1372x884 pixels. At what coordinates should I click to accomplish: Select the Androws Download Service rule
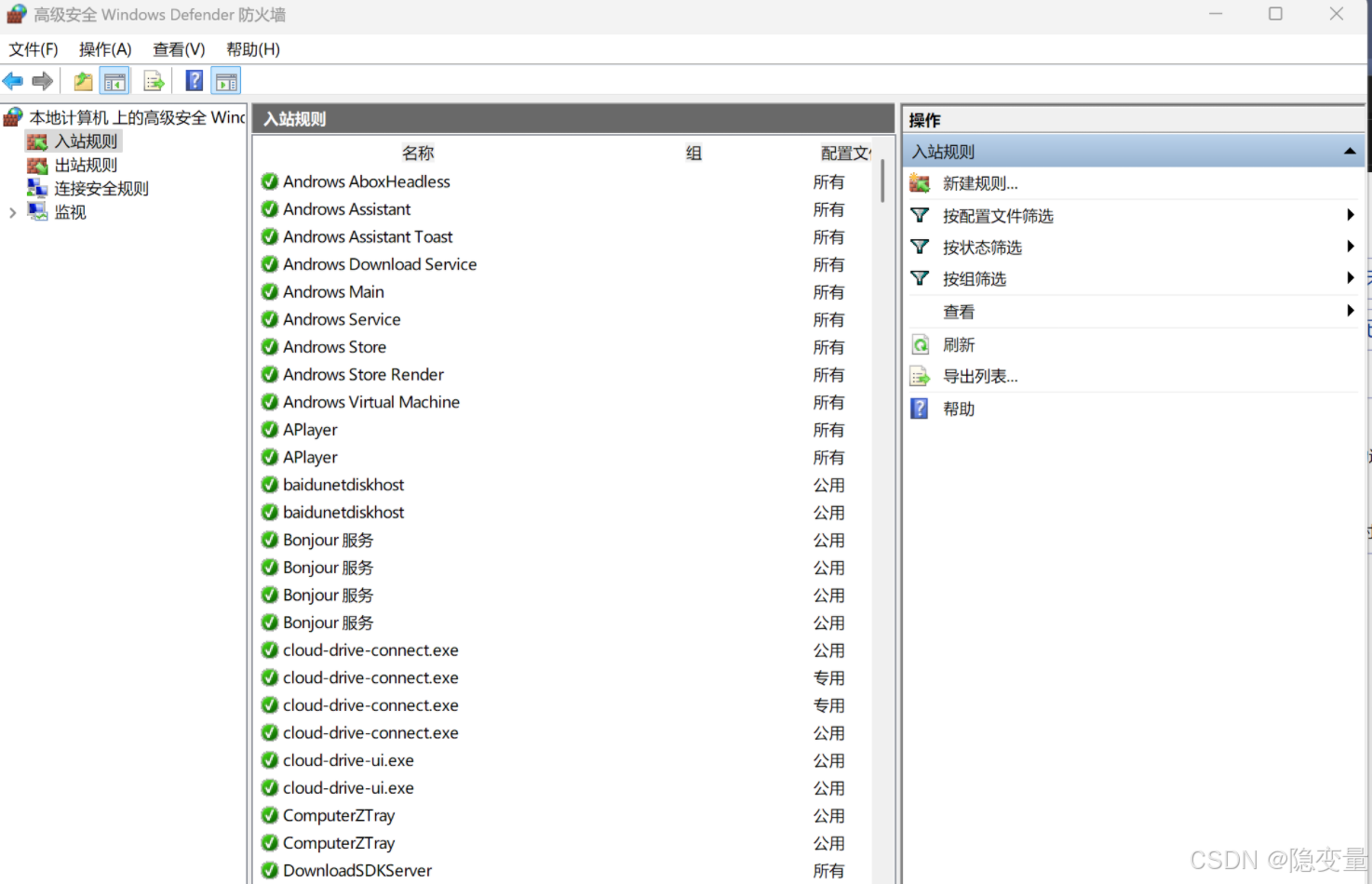coord(380,264)
